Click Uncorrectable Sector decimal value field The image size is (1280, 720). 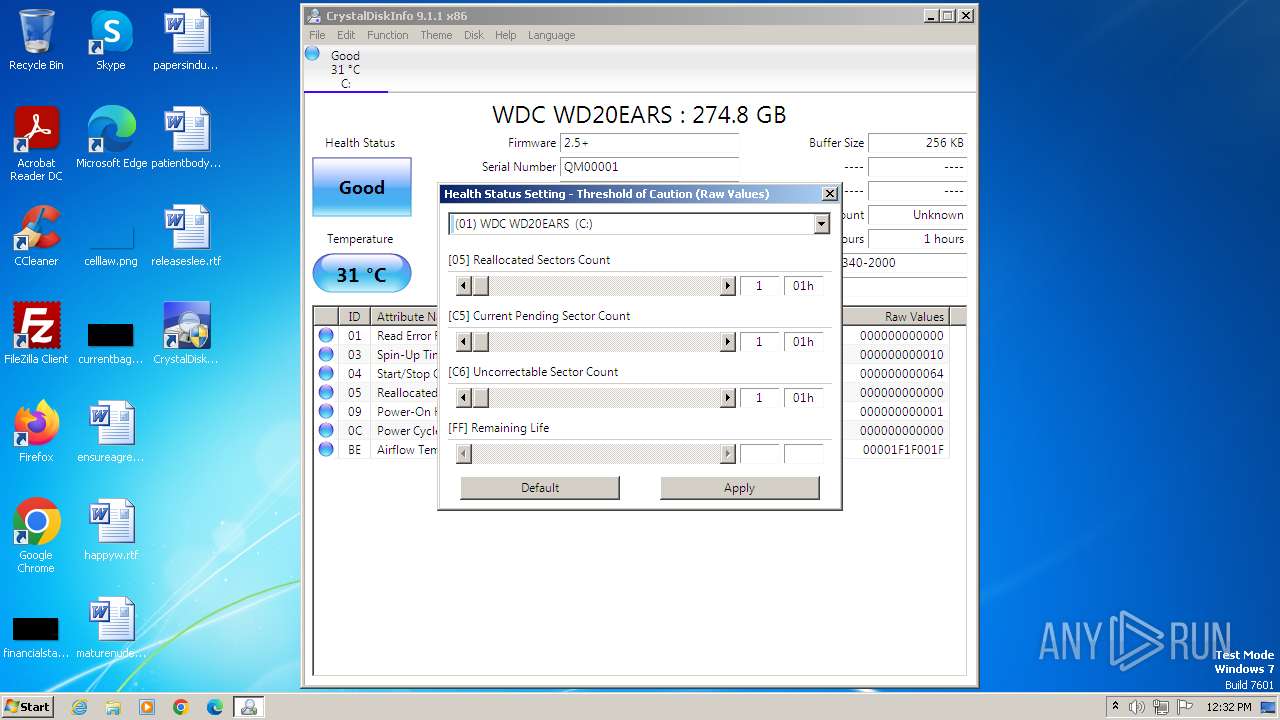pyautogui.click(x=759, y=398)
